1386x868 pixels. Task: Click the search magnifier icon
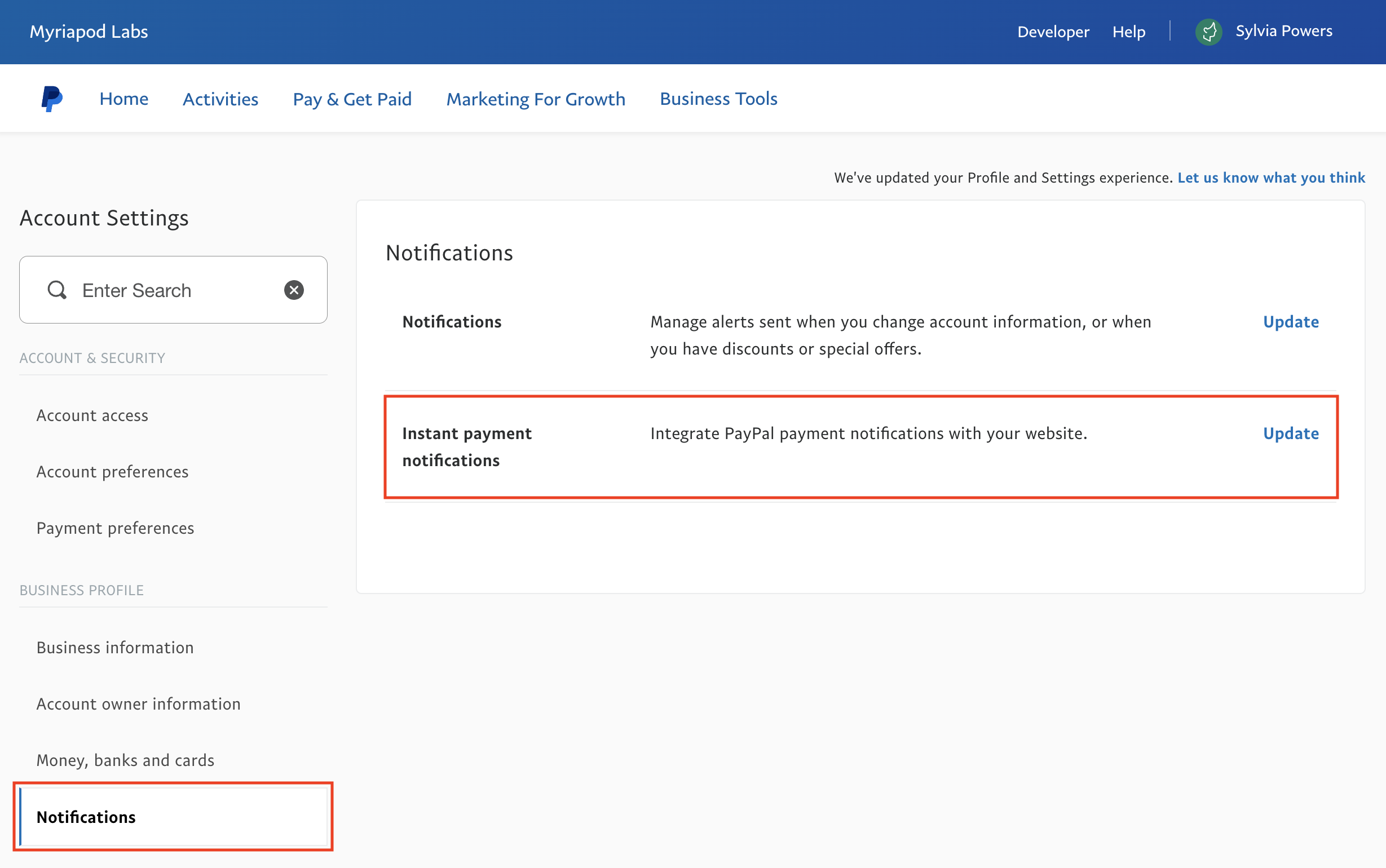point(57,290)
